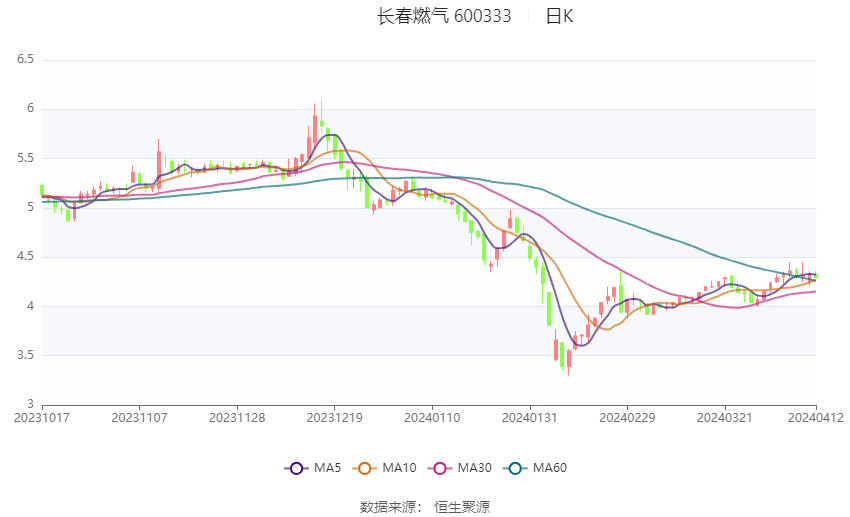Click the x-axis date 20240412
Viewport: 850px width, 517px height.
click(x=816, y=418)
